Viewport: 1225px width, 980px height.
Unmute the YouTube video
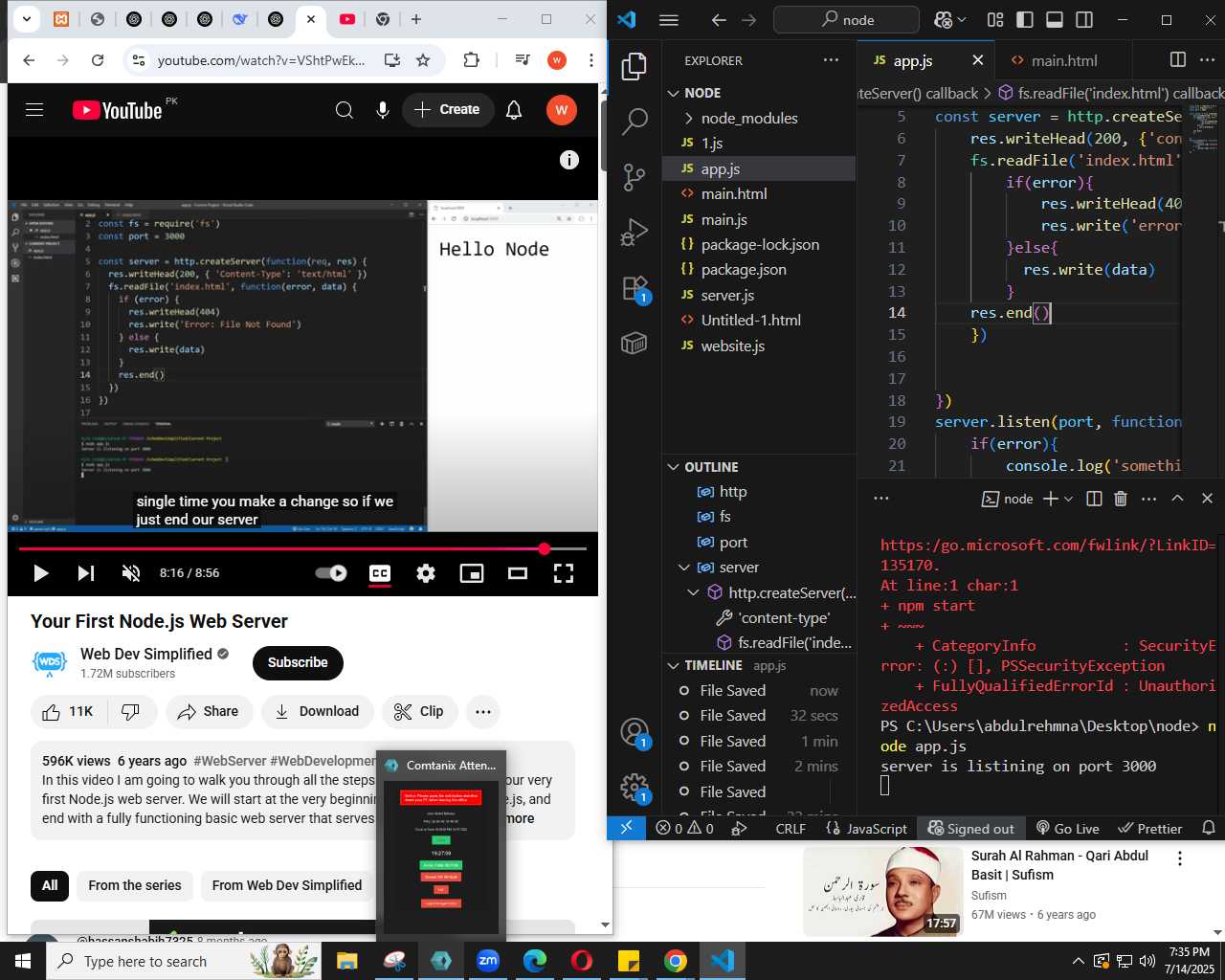[x=131, y=573]
